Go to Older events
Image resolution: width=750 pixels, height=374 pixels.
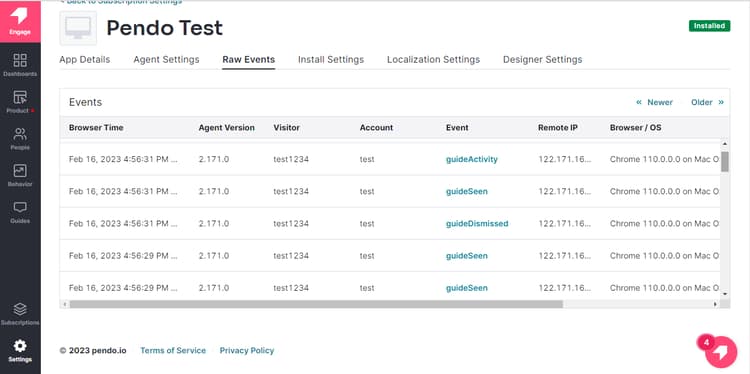[x=707, y=102]
